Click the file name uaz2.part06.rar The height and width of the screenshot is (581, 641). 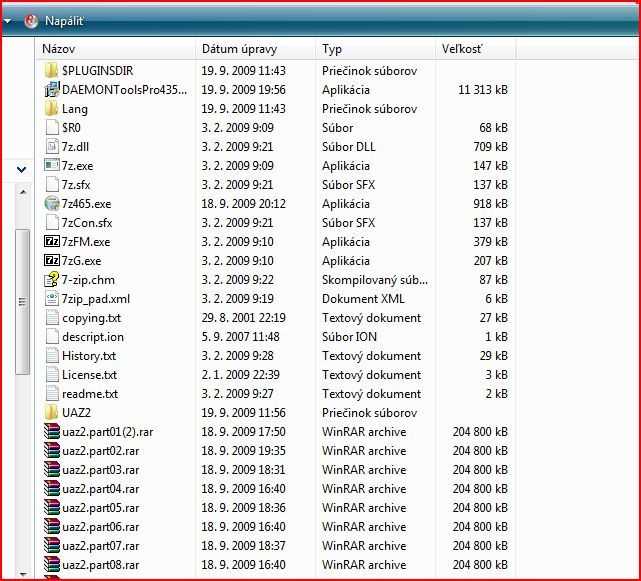coord(101,527)
